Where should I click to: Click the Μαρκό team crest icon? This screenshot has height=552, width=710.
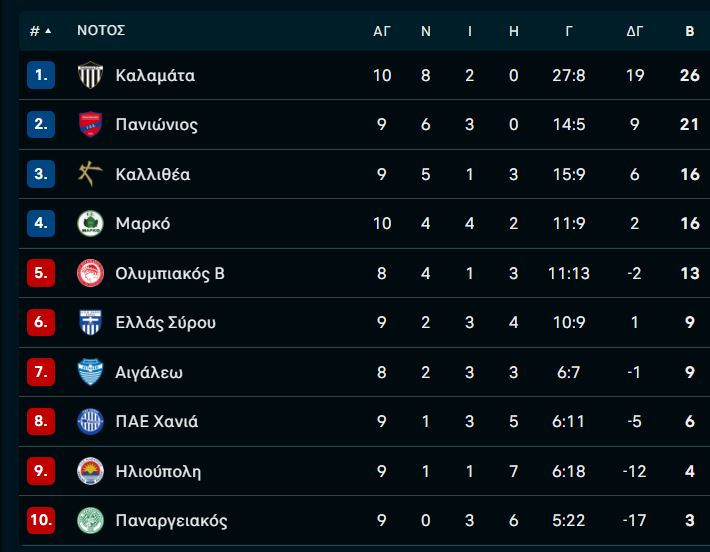[91, 223]
